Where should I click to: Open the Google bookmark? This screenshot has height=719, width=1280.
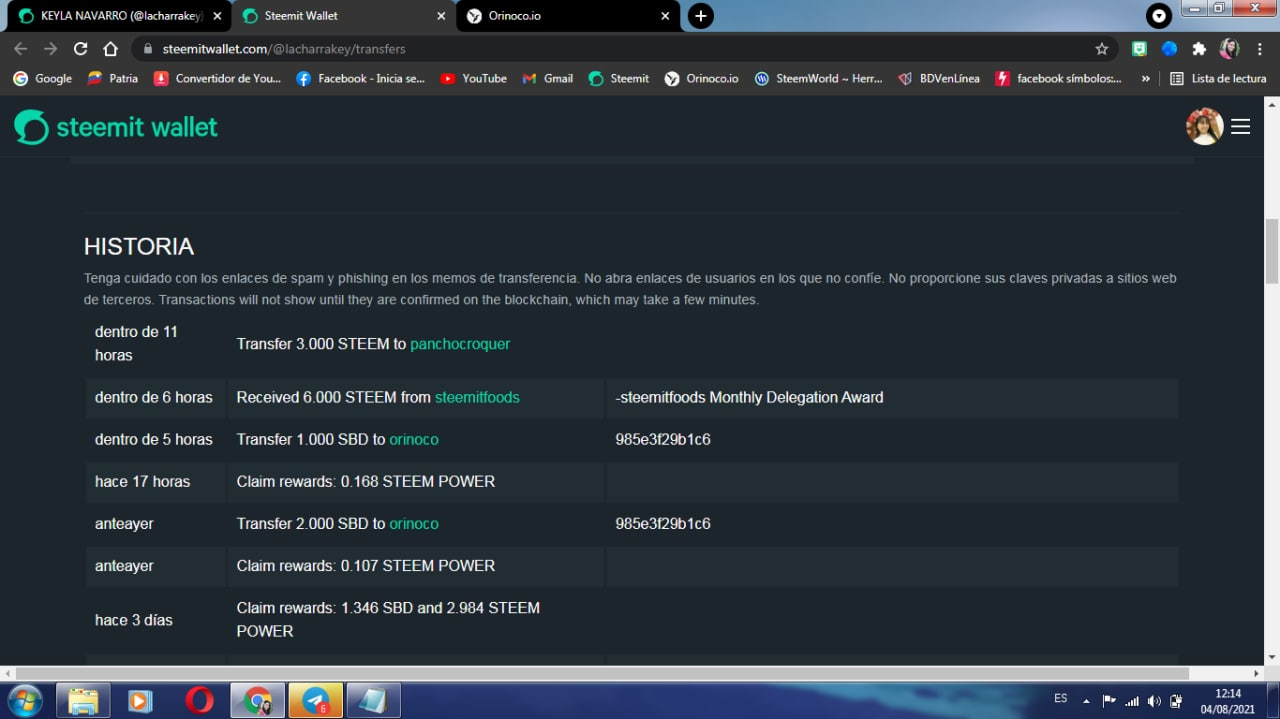pos(42,78)
